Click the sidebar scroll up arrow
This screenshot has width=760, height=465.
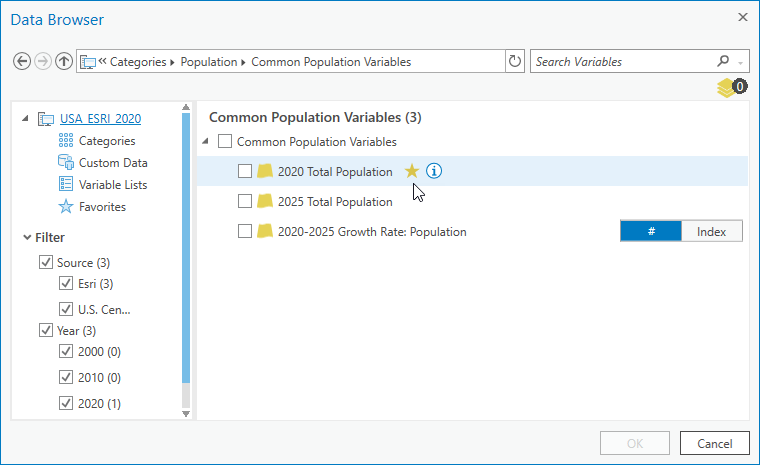(x=186, y=107)
